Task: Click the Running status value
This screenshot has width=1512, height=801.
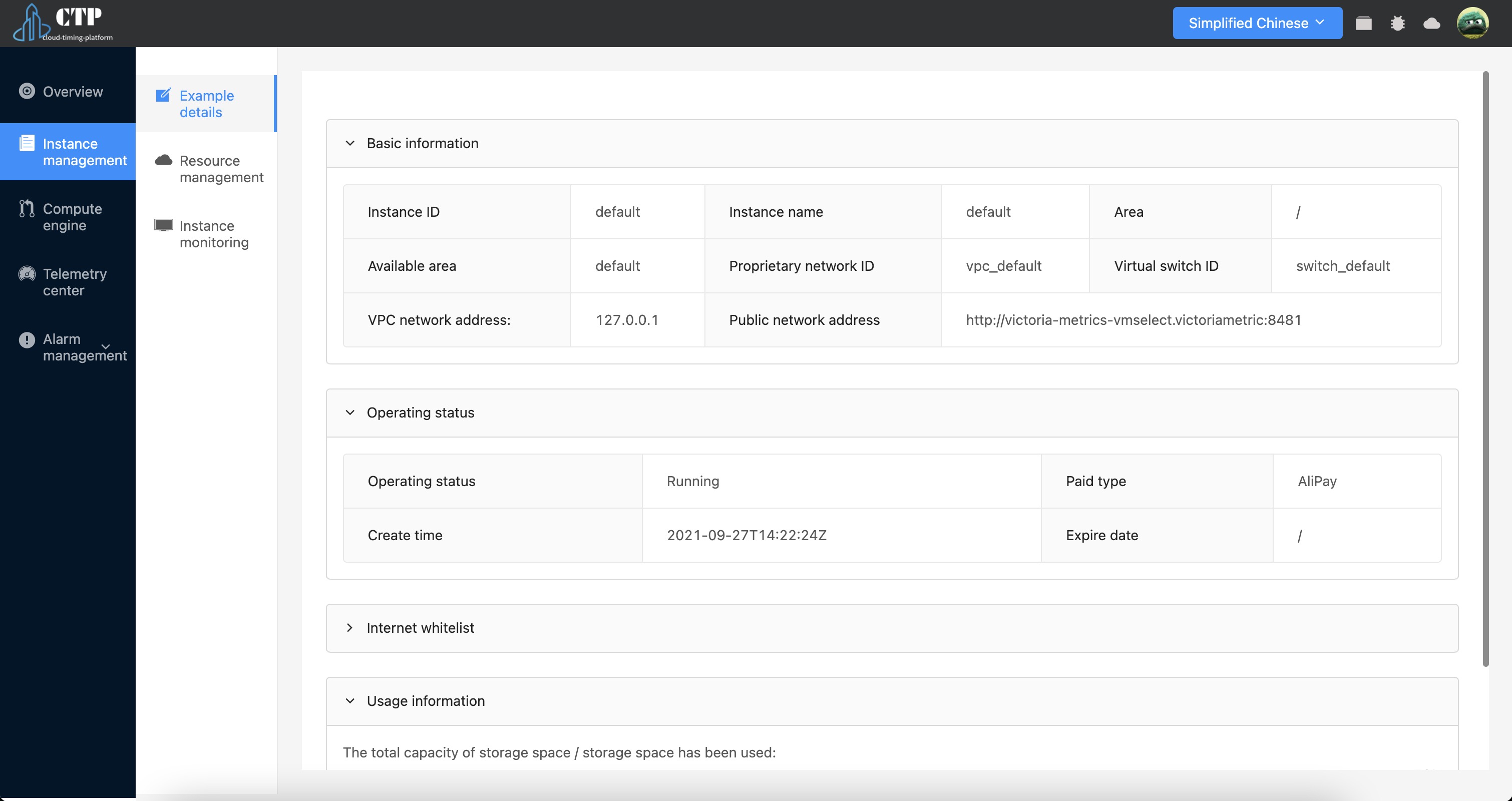Action: [x=692, y=481]
